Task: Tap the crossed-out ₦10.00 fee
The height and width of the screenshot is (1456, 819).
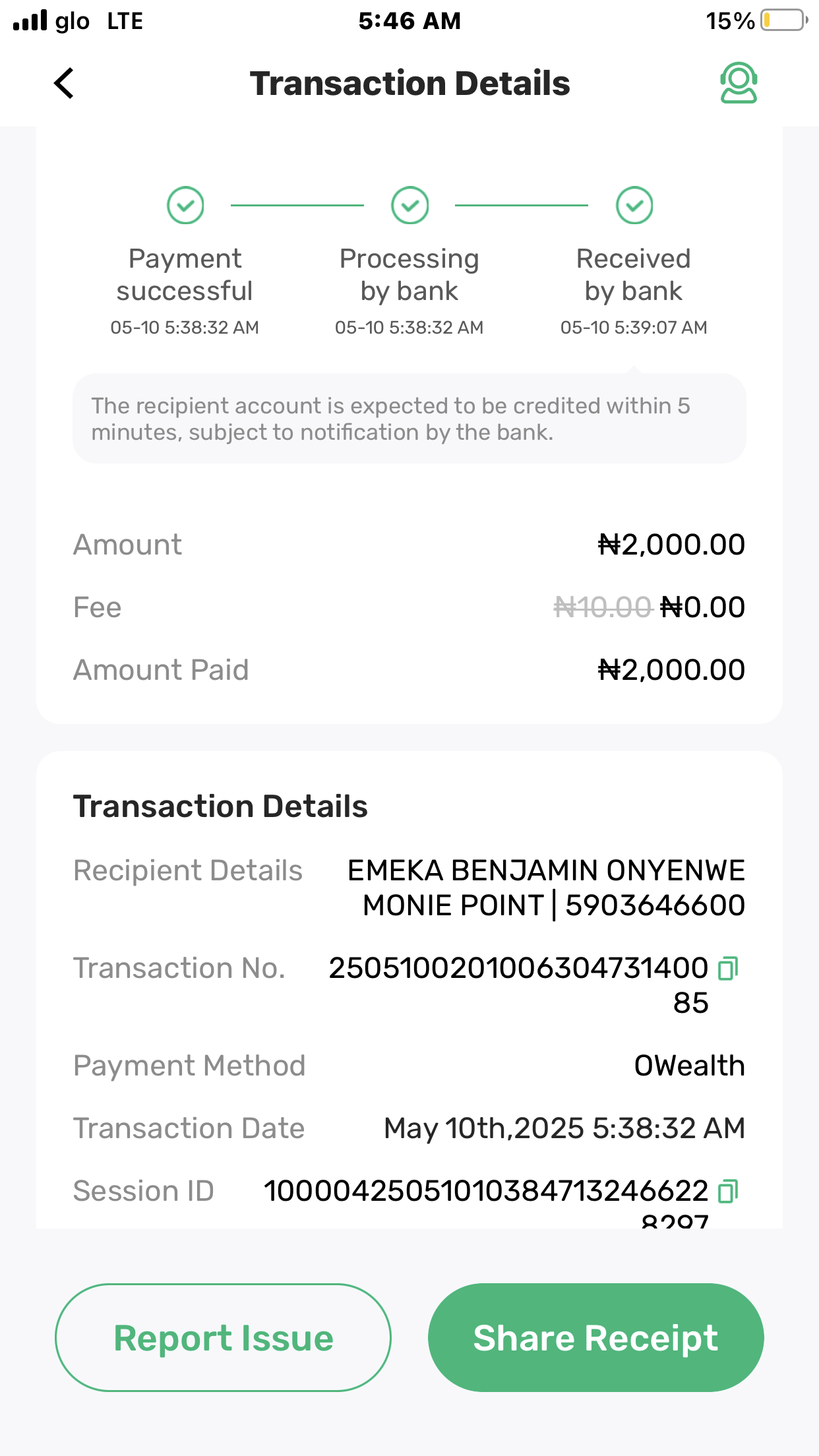Action: tap(603, 607)
